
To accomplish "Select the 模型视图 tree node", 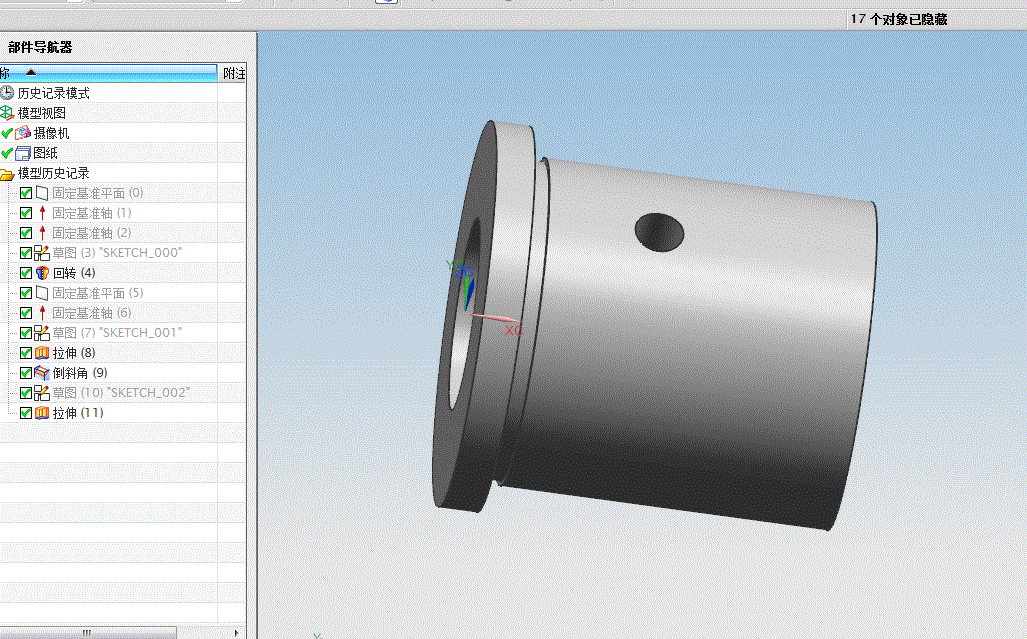I will [42, 113].
